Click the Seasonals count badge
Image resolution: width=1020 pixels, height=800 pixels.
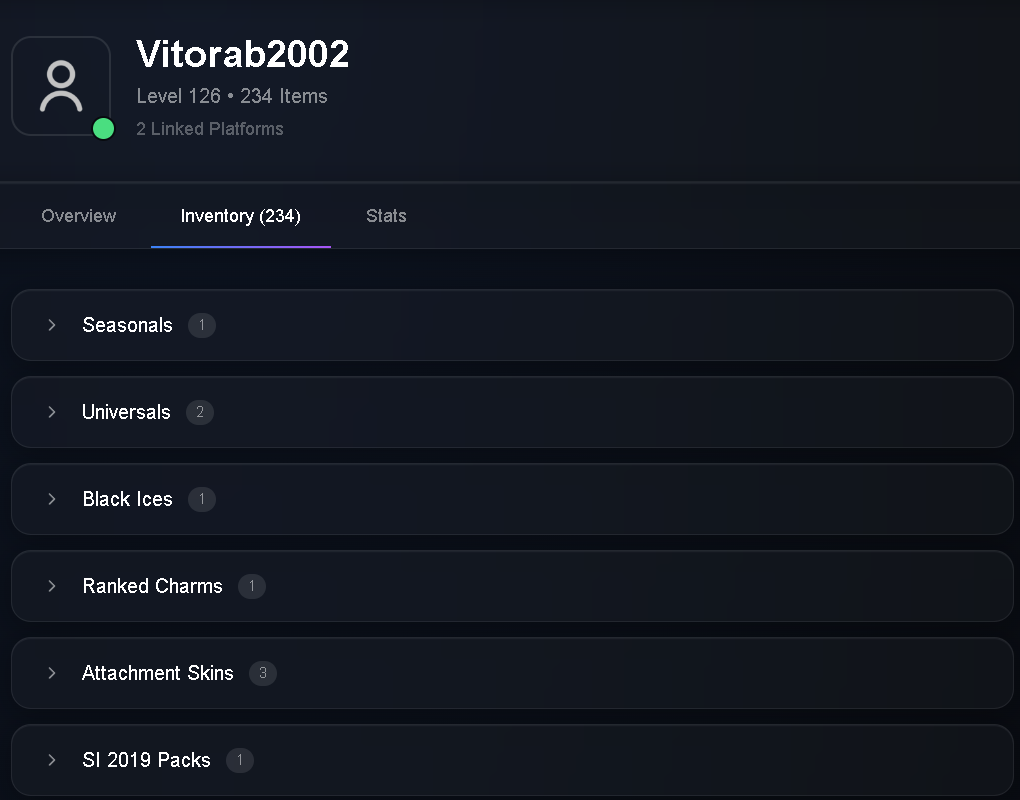tap(202, 325)
